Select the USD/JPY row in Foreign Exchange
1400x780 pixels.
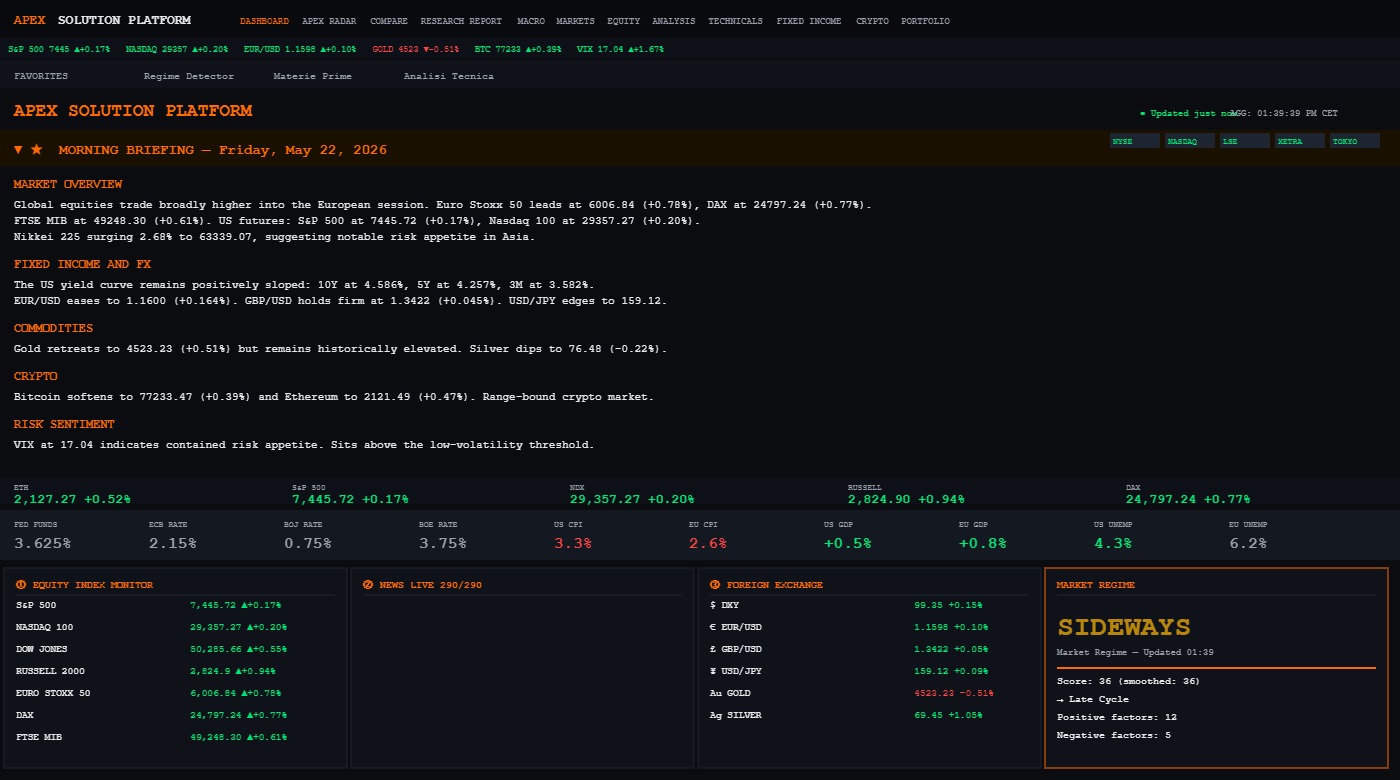pos(868,671)
